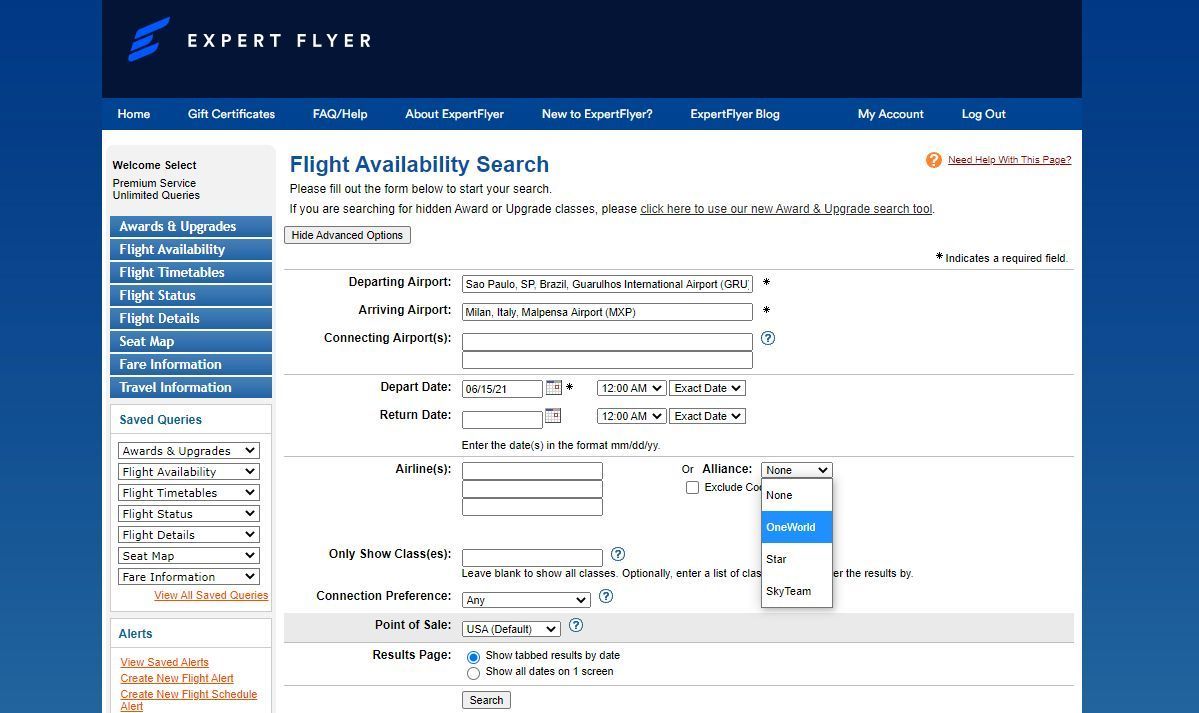This screenshot has height=713, width=1199.
Task: Choose Star in the Alliance list
Action: coord(797,559)
